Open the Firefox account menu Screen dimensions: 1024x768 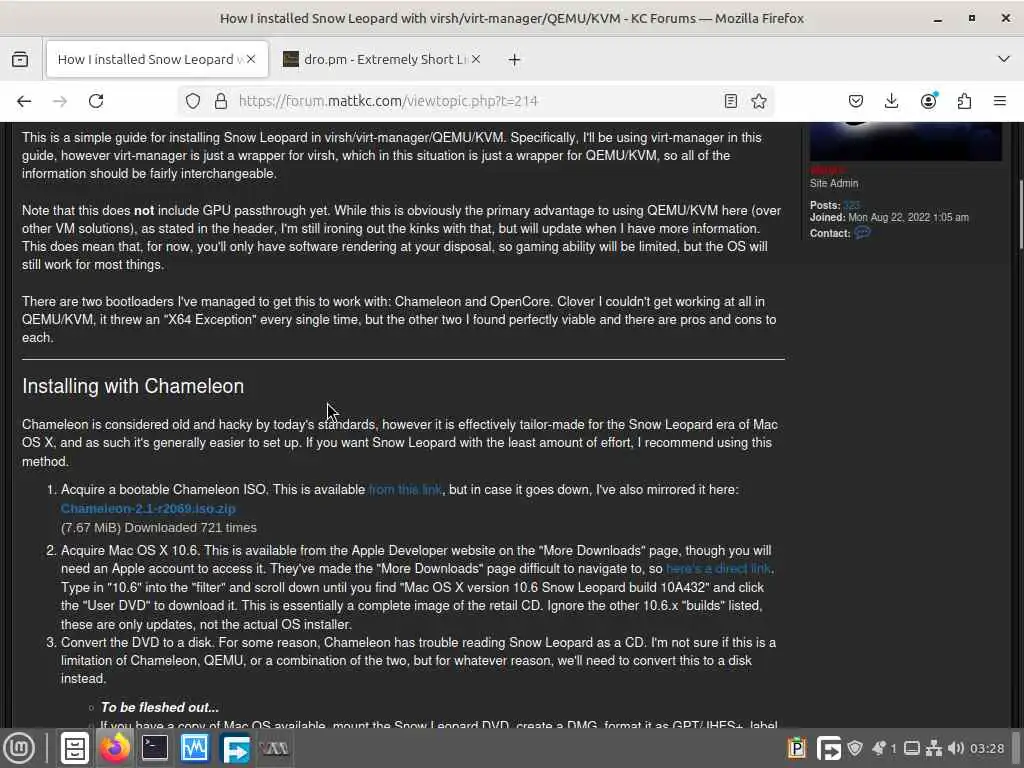pyautogui.click(x=928, y=101)
